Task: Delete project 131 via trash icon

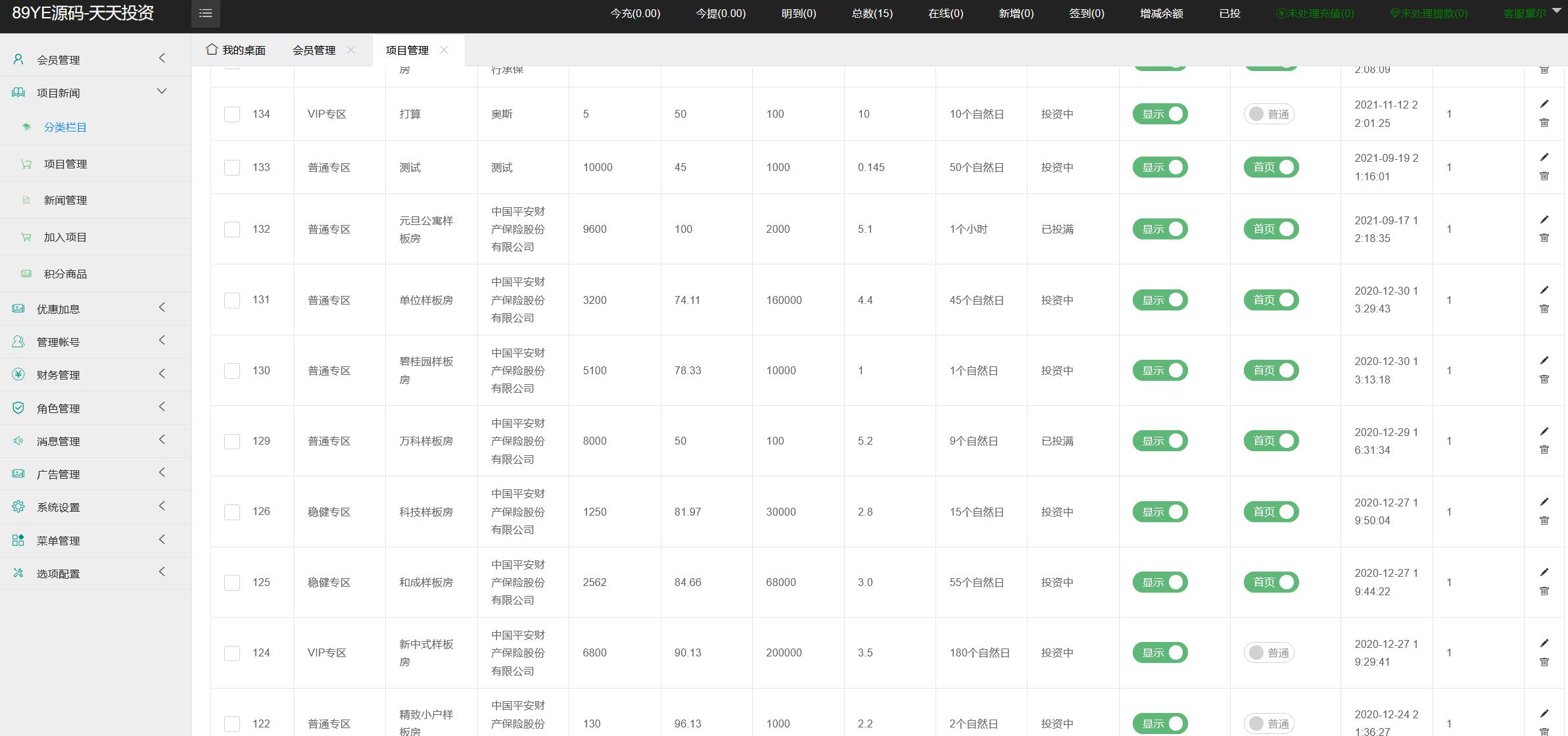Action: [x=1544, y=308]
